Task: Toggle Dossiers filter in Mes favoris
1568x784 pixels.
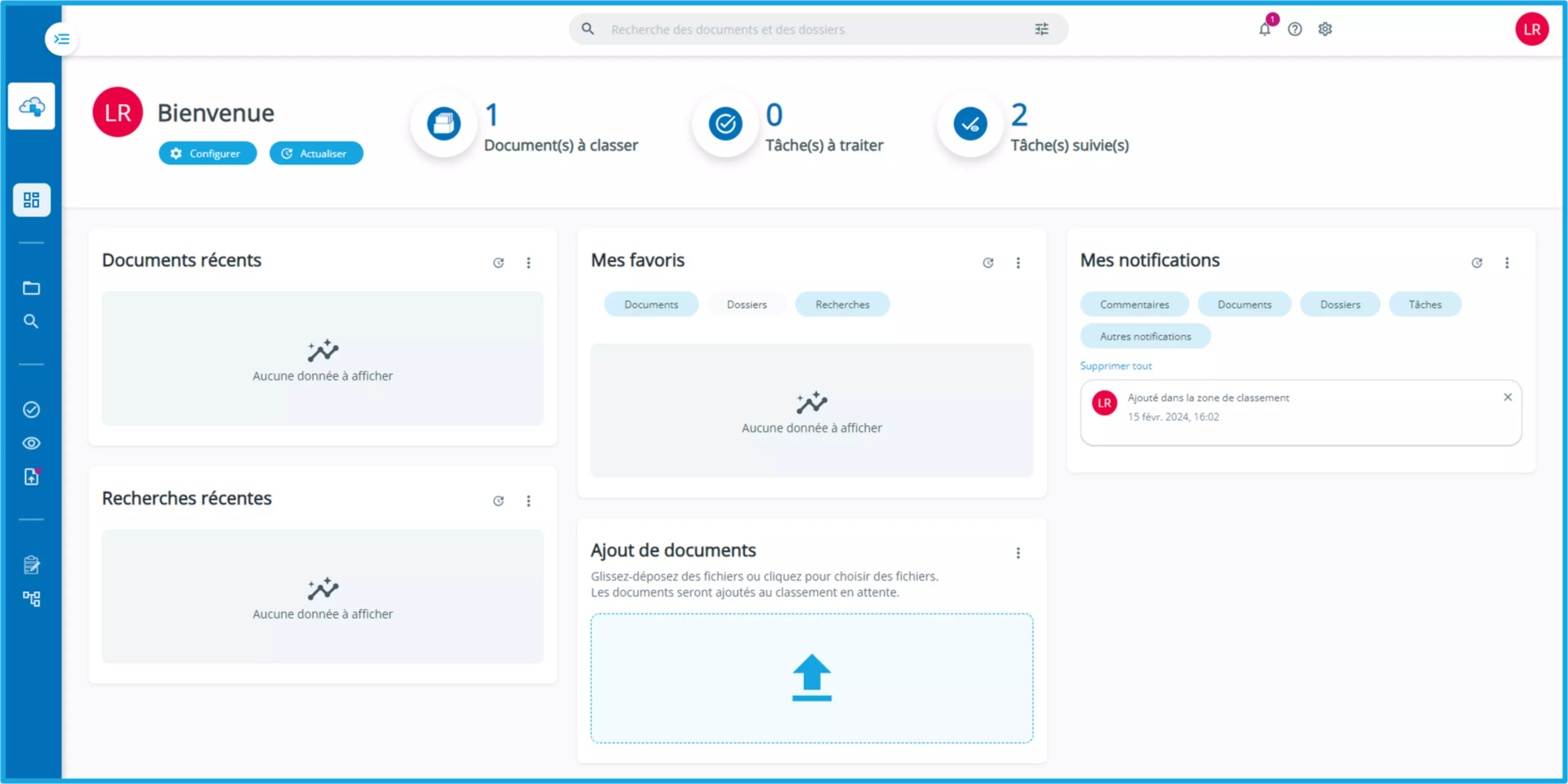Action: click(x=747, y=304)
